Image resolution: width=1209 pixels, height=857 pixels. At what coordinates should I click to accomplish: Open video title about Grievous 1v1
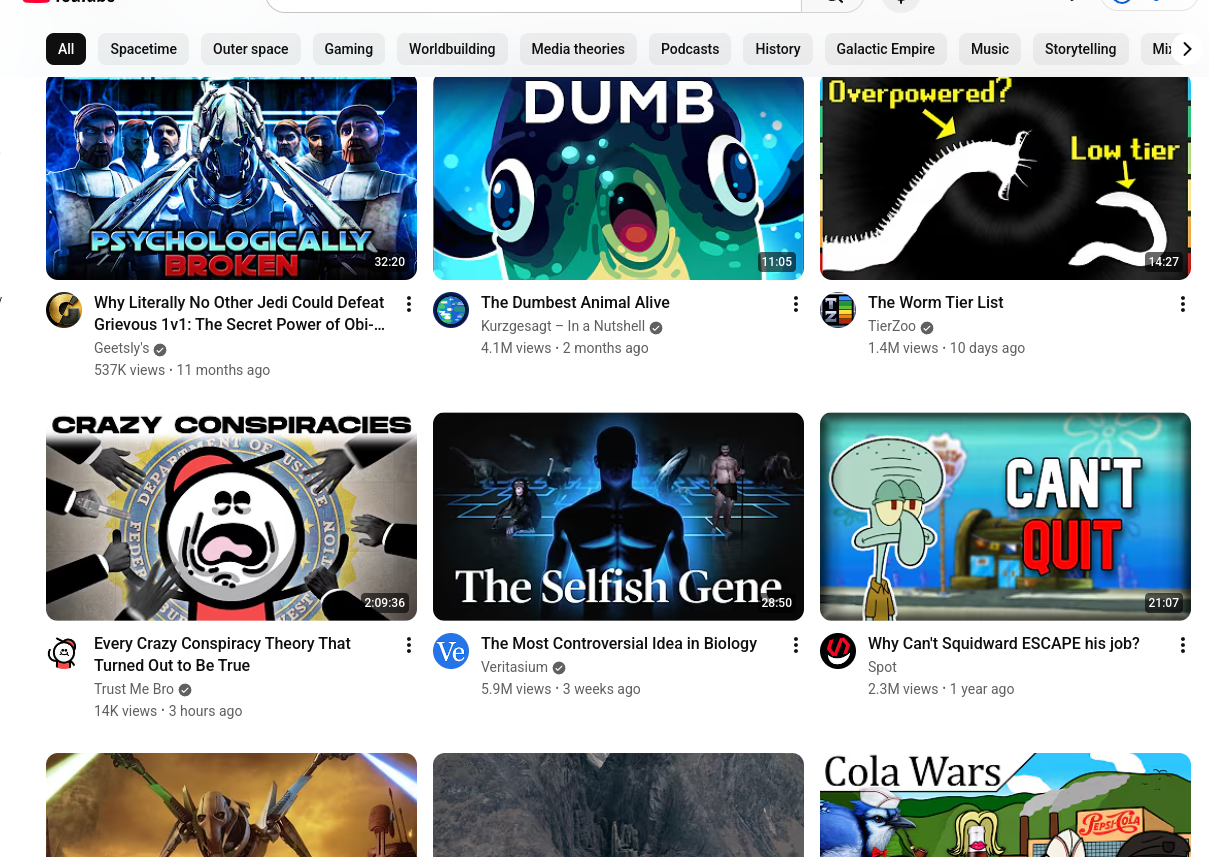point(240,313)
